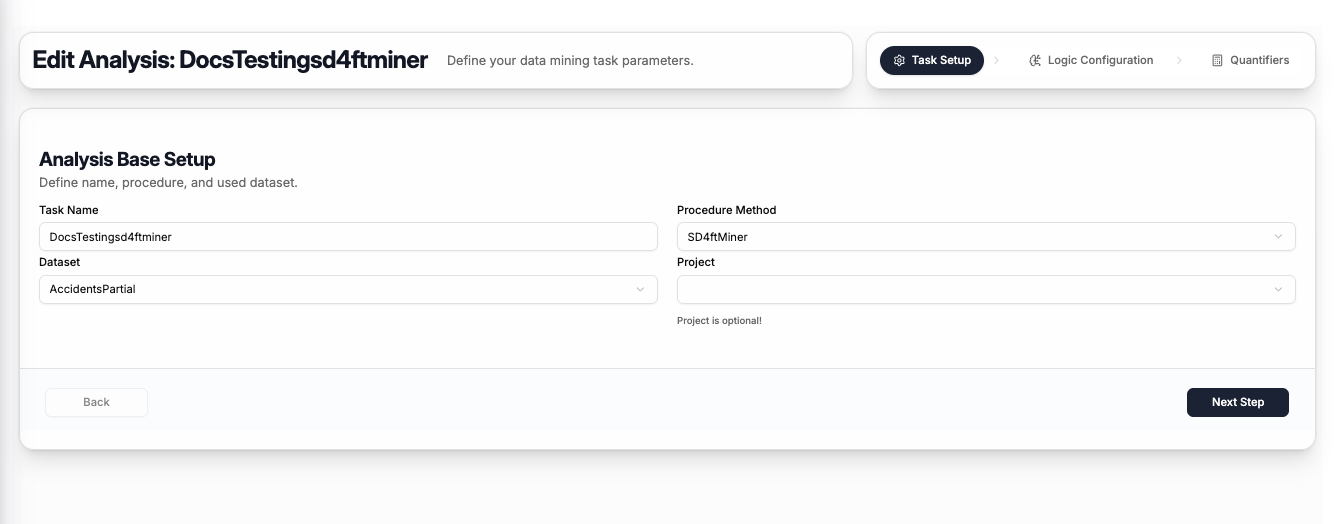The image size is (1343, 524).
Task: Click the Logic Configuration step icon
Action: click(1035, 60)
